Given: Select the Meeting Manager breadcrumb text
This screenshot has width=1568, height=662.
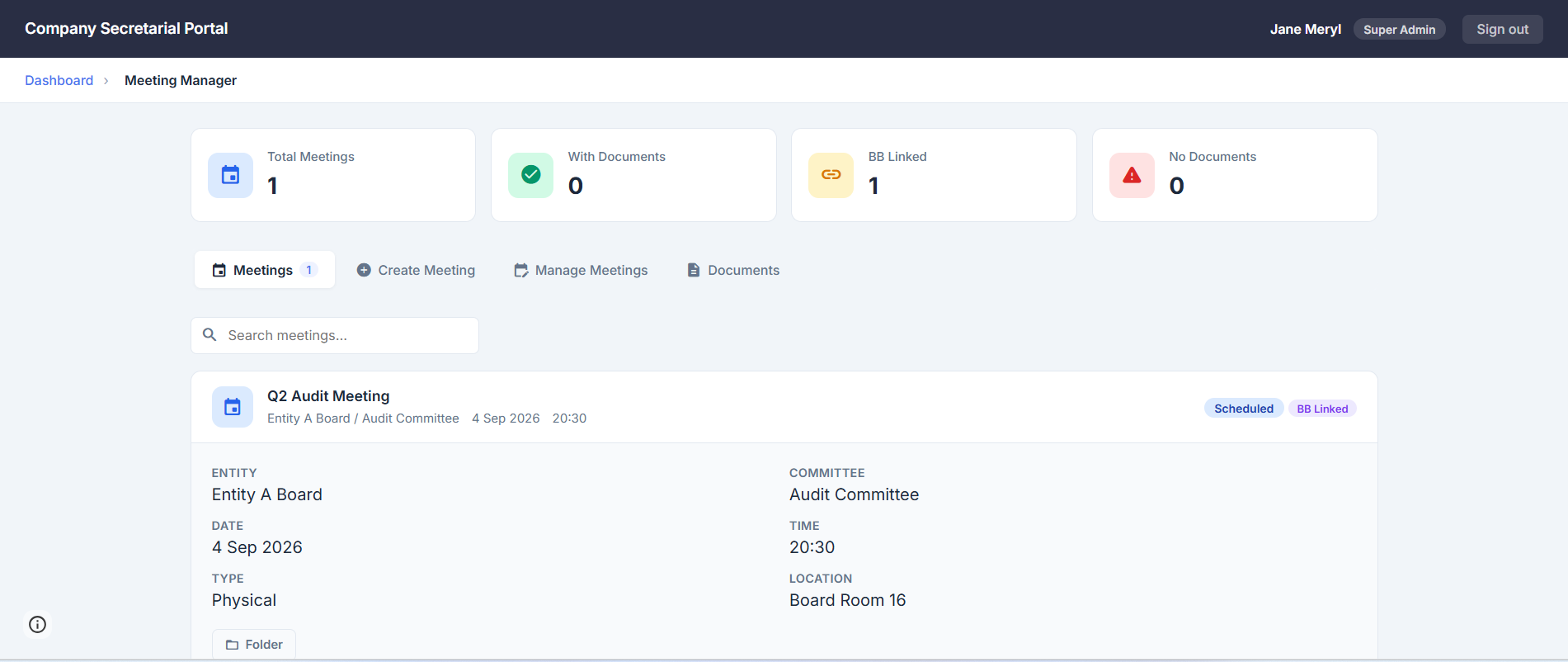Looking at the screenshot, I should [181, 80].
